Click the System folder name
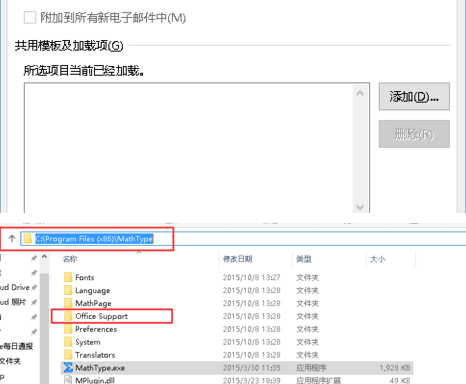 [x=88, y=342]
